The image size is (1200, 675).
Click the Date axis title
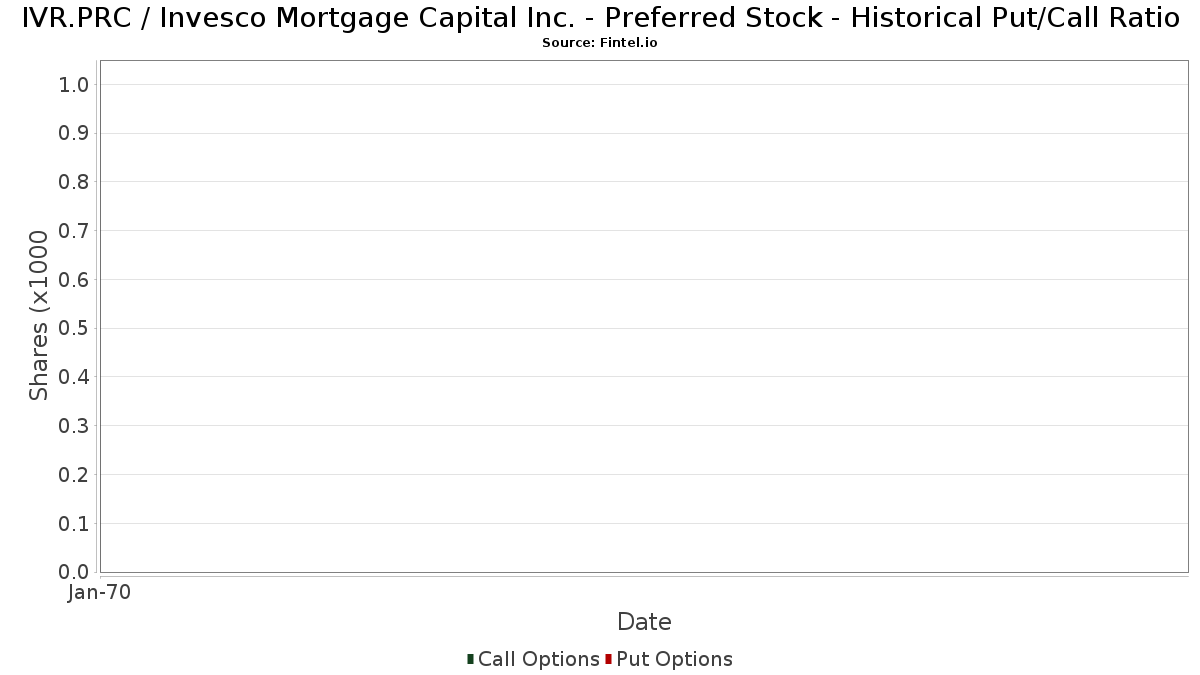[644, 622]
